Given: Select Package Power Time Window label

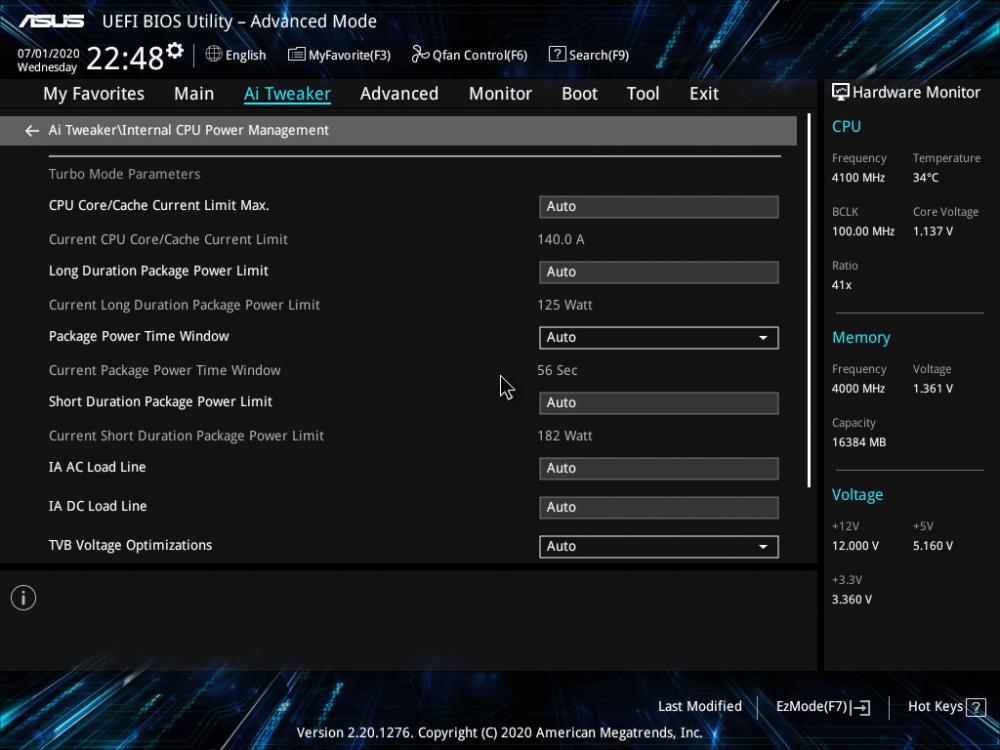Looking at the screenshot, I should pyautogui.click(x=138, y=336).
